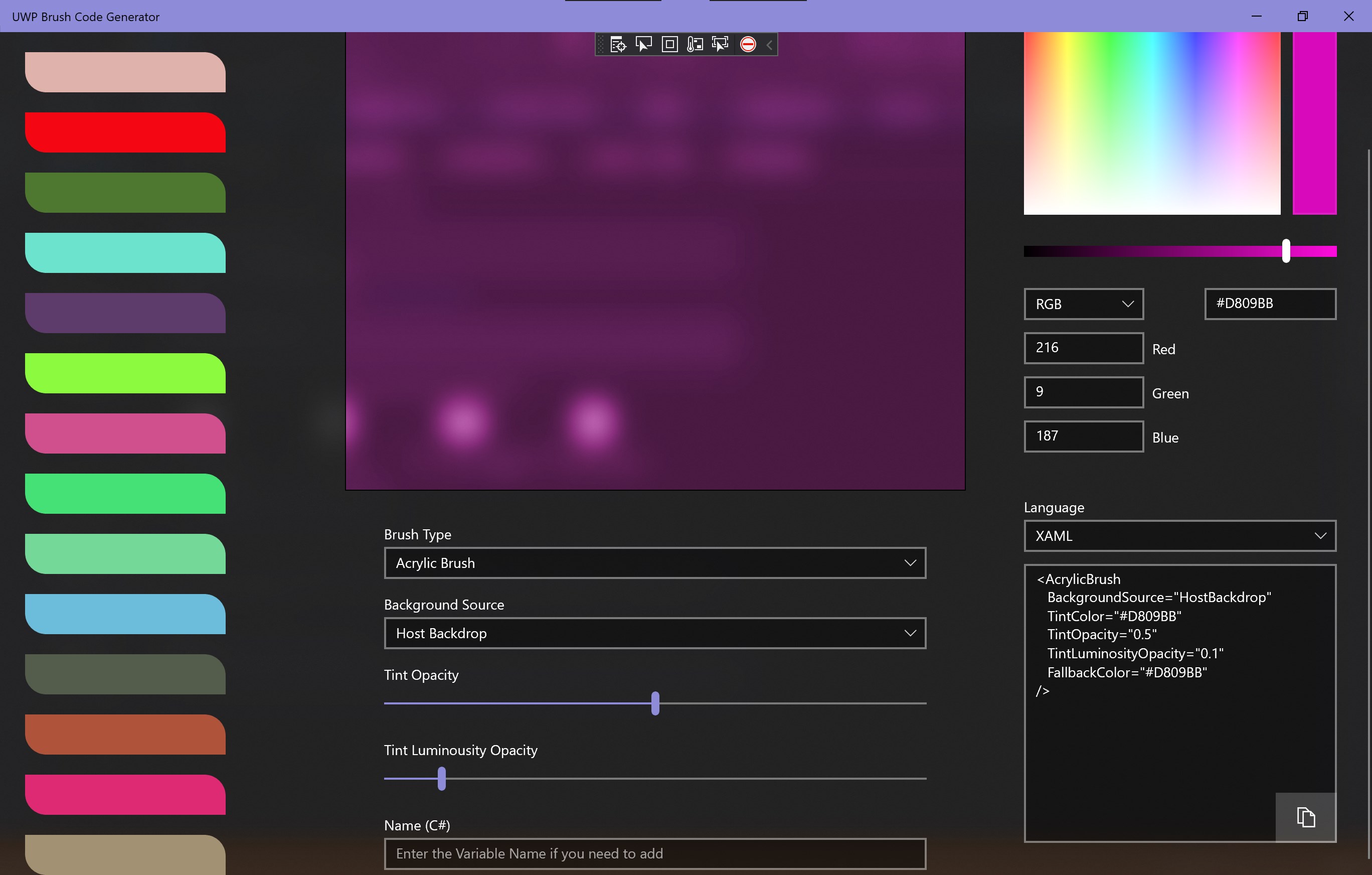Choose the lime green color swatch
Image resolution: width=1372 pixels, height=875 pixels.
coord(125,373)
